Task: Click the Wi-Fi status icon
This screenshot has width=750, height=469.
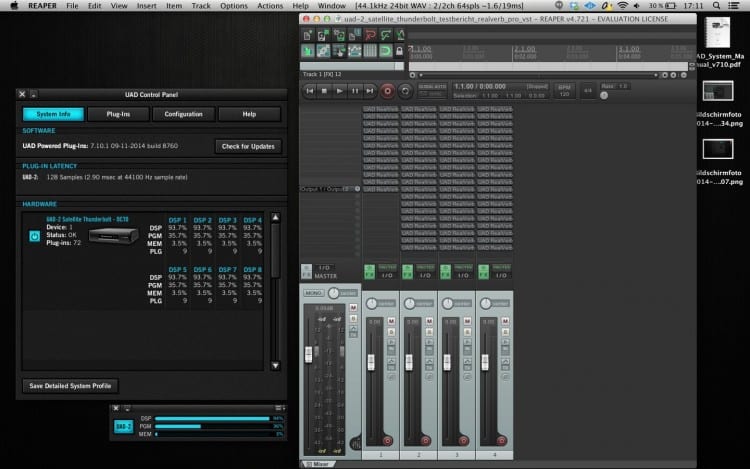Action: point(622,6)
